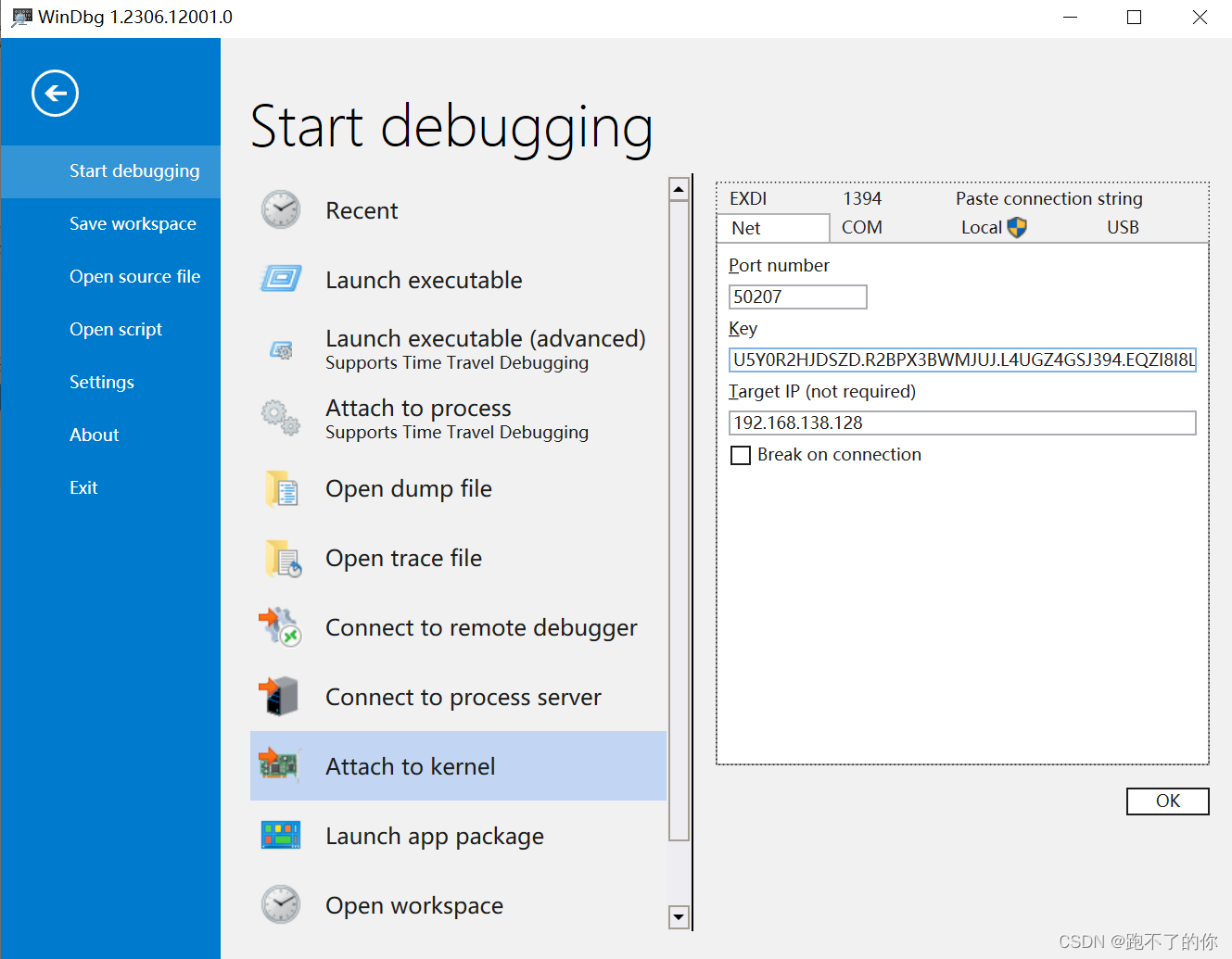Select the Open dump file label
The image size is (1232, 959).
click(409, 488)
